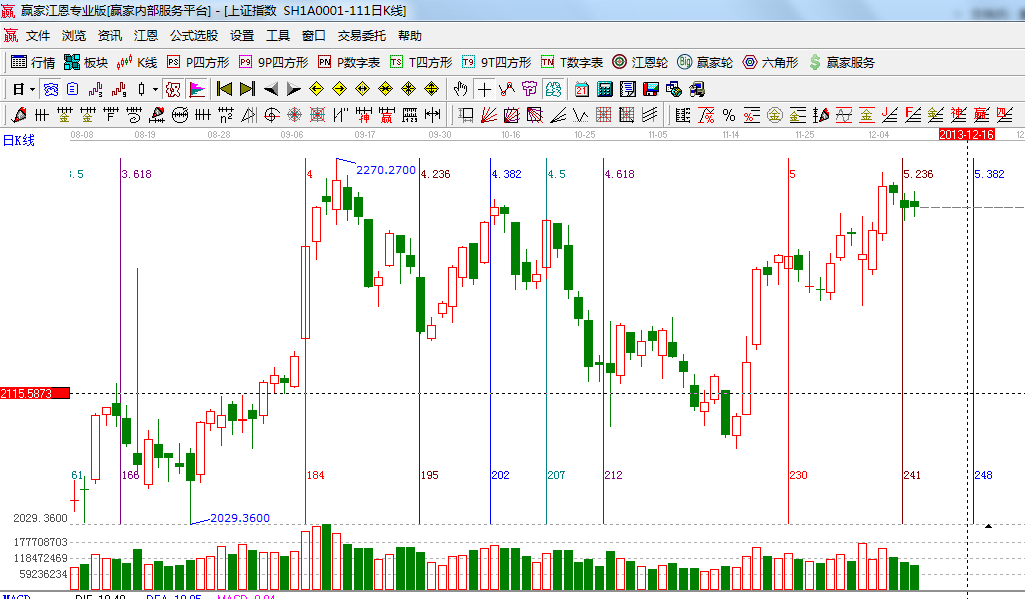Open the 江恩轮 (Gann Wheel) tool
The image size is (1025, 599).
point(640,62)
